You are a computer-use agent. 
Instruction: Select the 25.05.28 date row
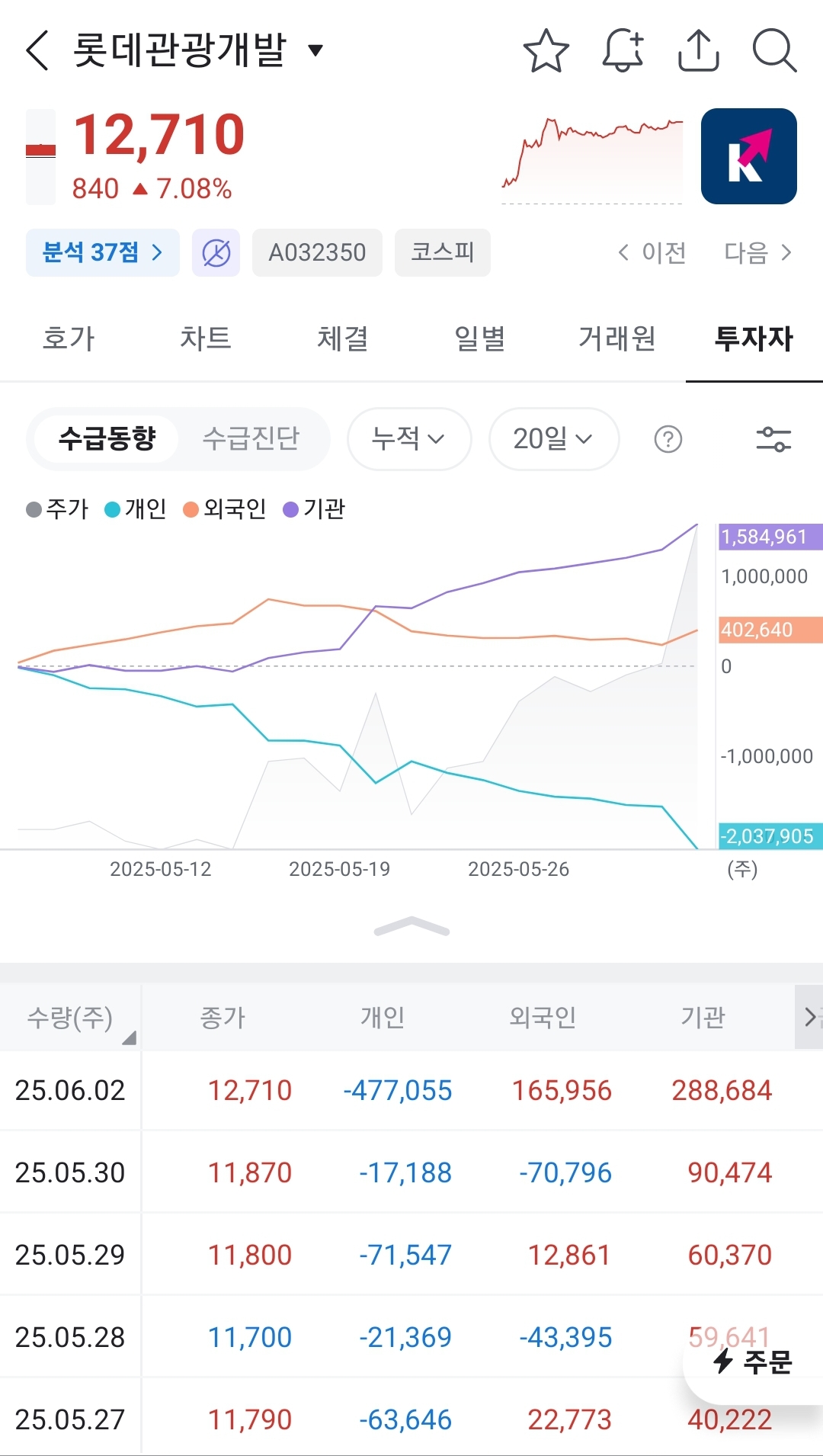tap(411, 1337)
